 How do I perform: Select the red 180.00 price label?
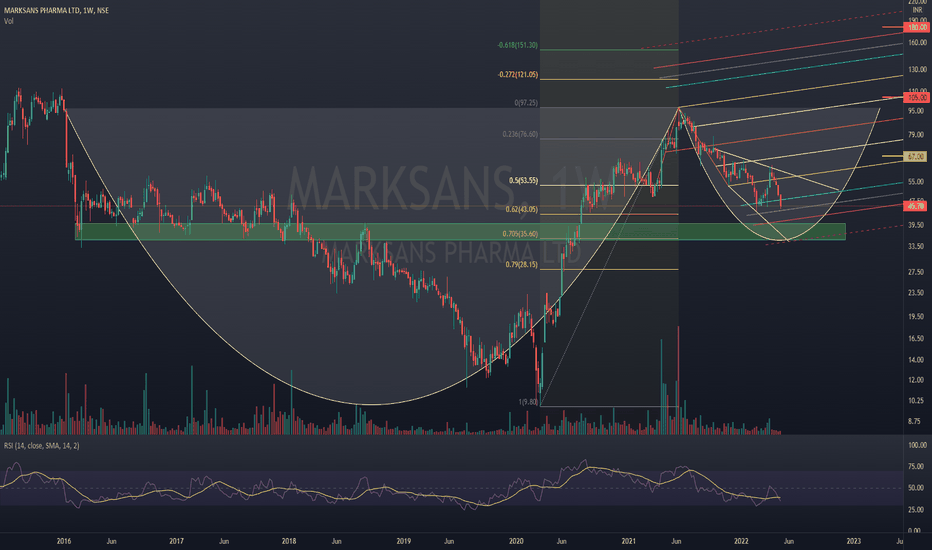tap(916, 27)
